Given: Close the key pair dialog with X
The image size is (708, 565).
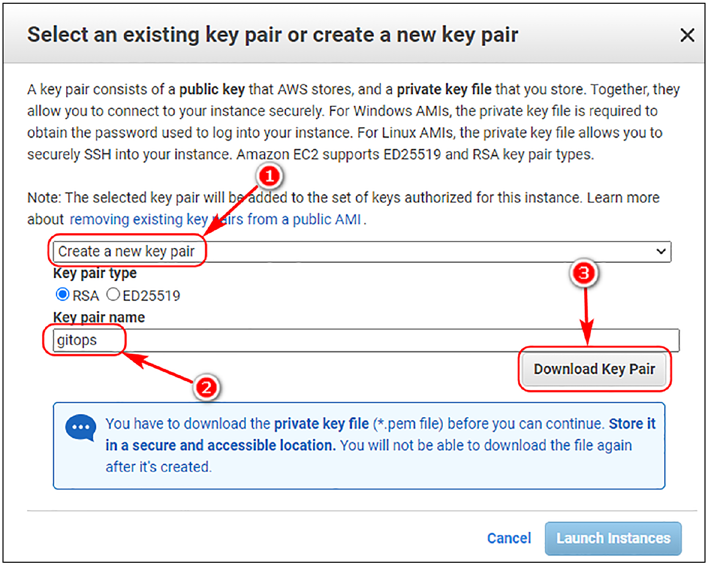Looking at the screenshot, I should 687,35.
